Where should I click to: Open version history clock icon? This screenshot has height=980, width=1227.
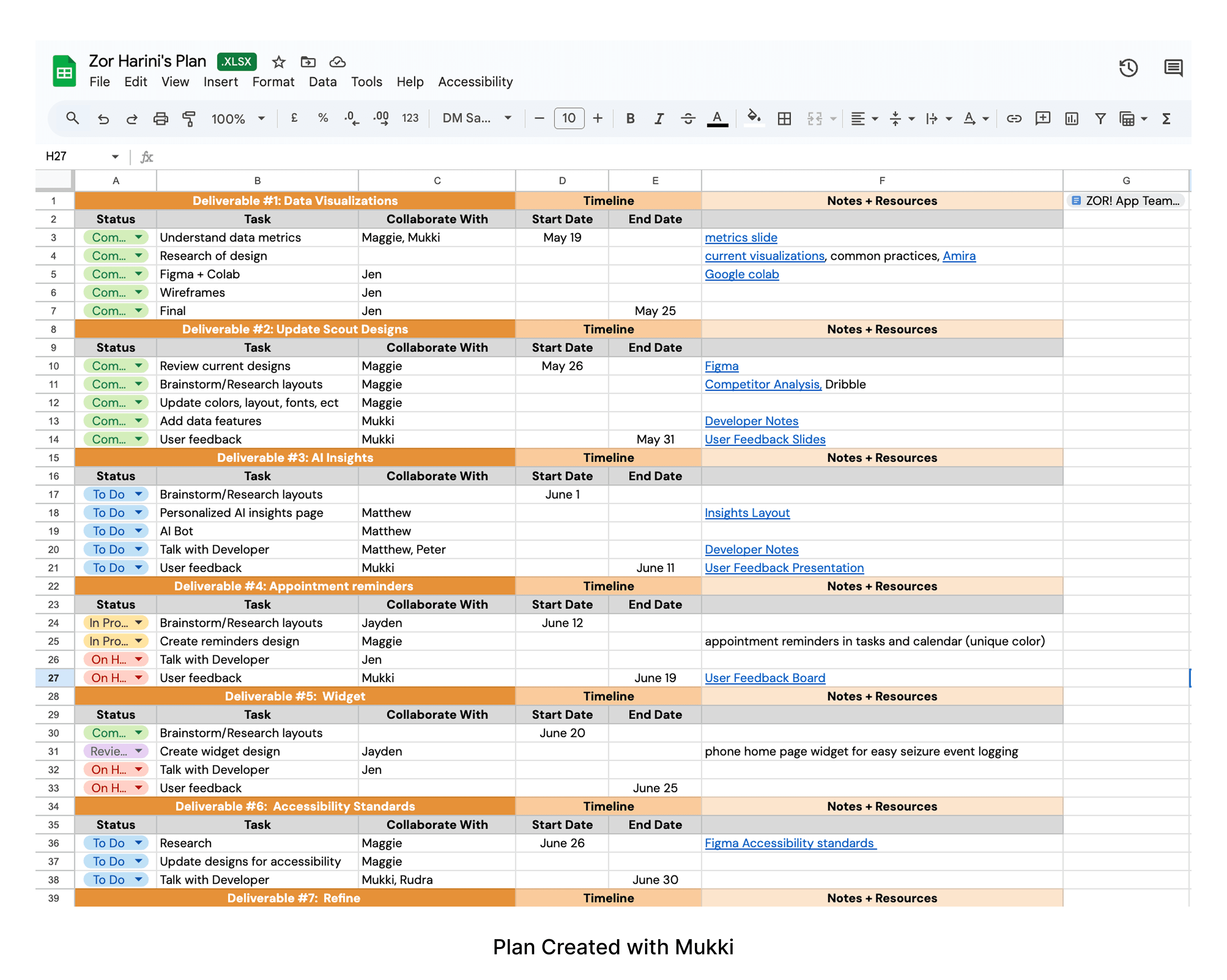pyautogui.click(x=1128, y=68)
